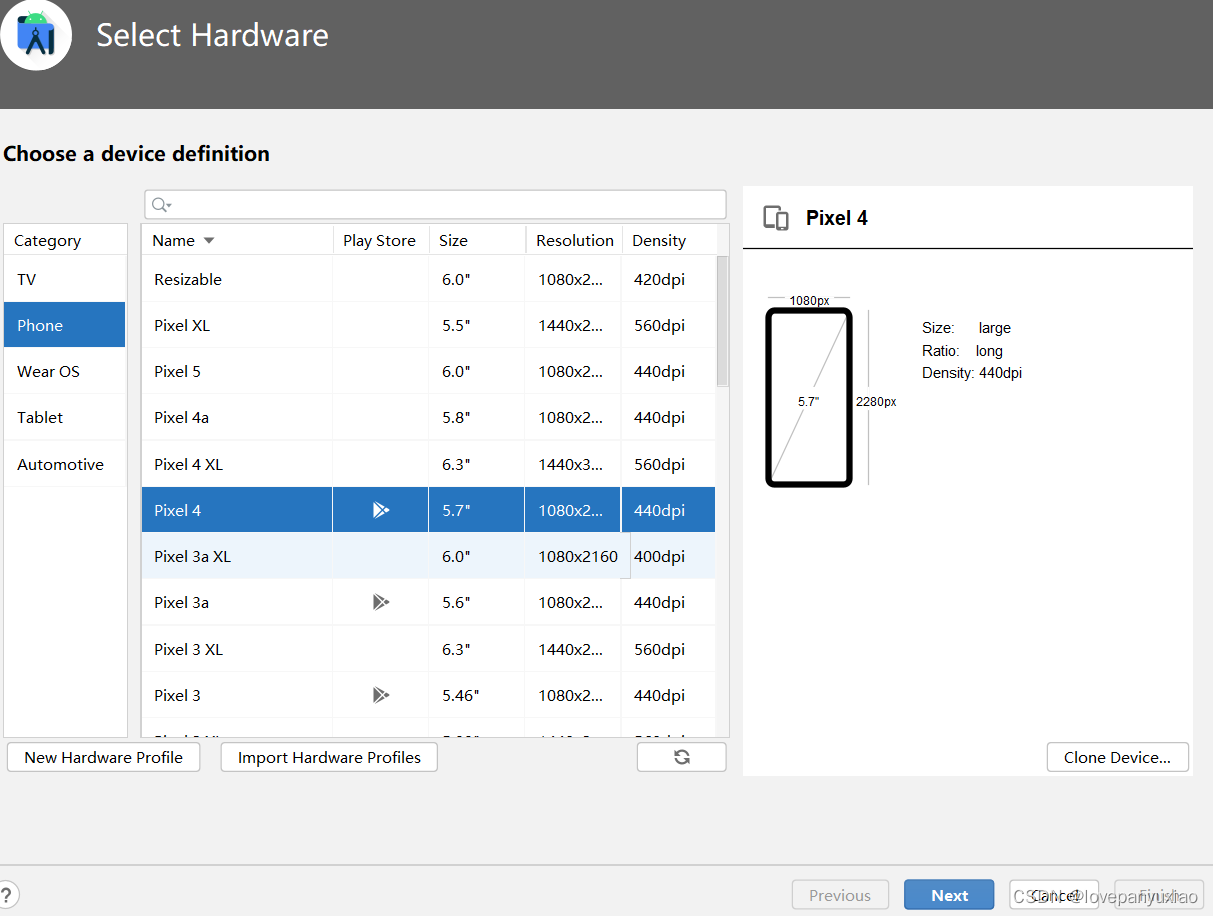Click the Ratio: long text in preview
The image size is (1213, 916).
962,351
